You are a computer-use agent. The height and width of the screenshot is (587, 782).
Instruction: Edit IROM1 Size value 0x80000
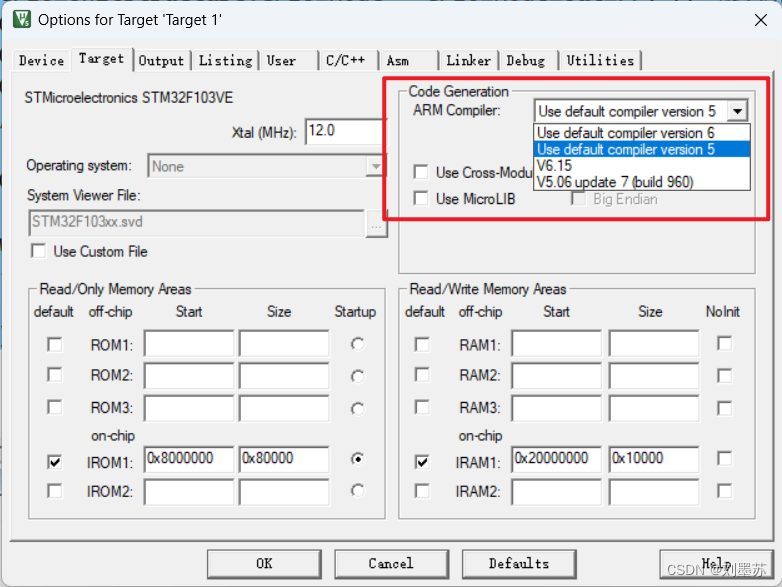click(284, 459)
